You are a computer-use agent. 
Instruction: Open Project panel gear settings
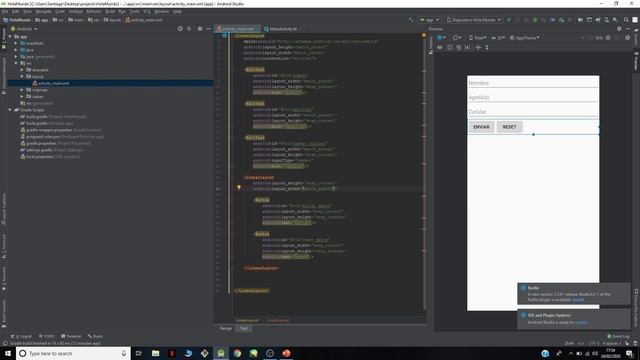tap(200, 29)
